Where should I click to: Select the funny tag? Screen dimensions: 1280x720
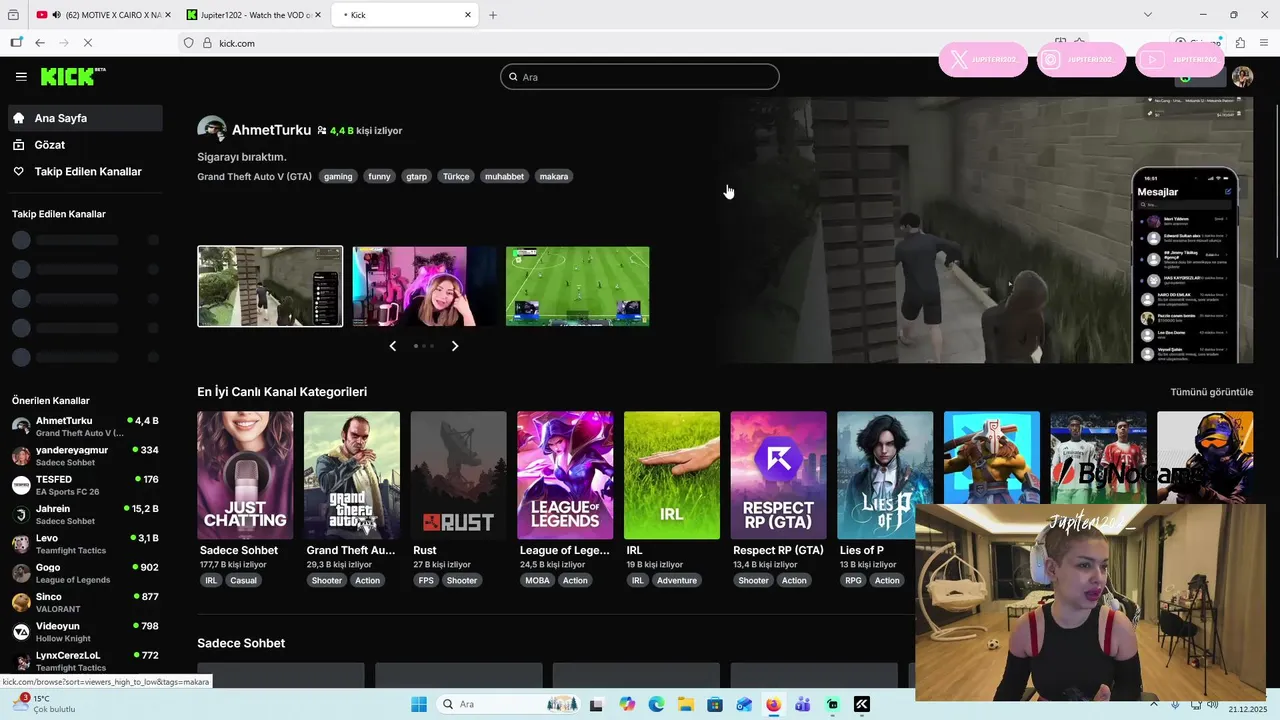coord(379,176)
